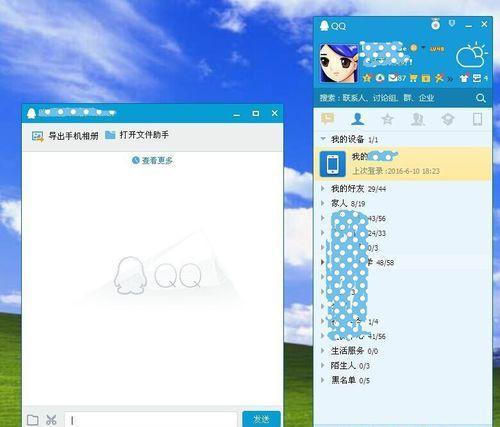Expand more app icons with double chevron

[x=450, y=79]
